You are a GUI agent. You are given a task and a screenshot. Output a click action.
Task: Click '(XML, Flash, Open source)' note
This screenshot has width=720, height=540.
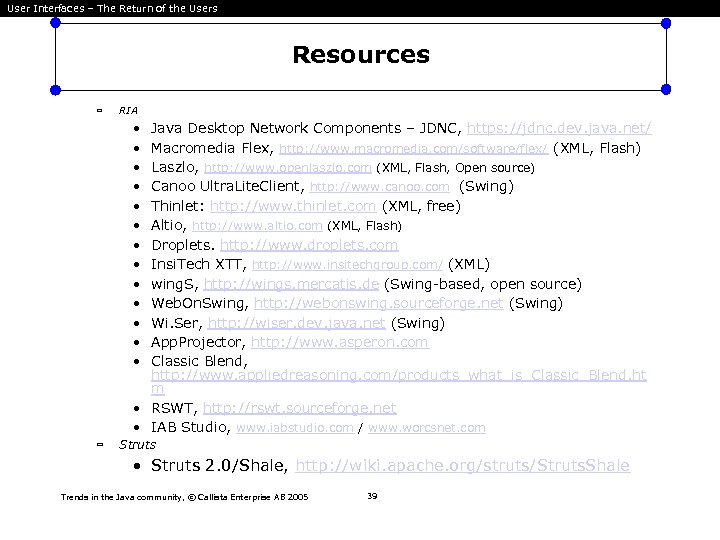pos(455,168)
